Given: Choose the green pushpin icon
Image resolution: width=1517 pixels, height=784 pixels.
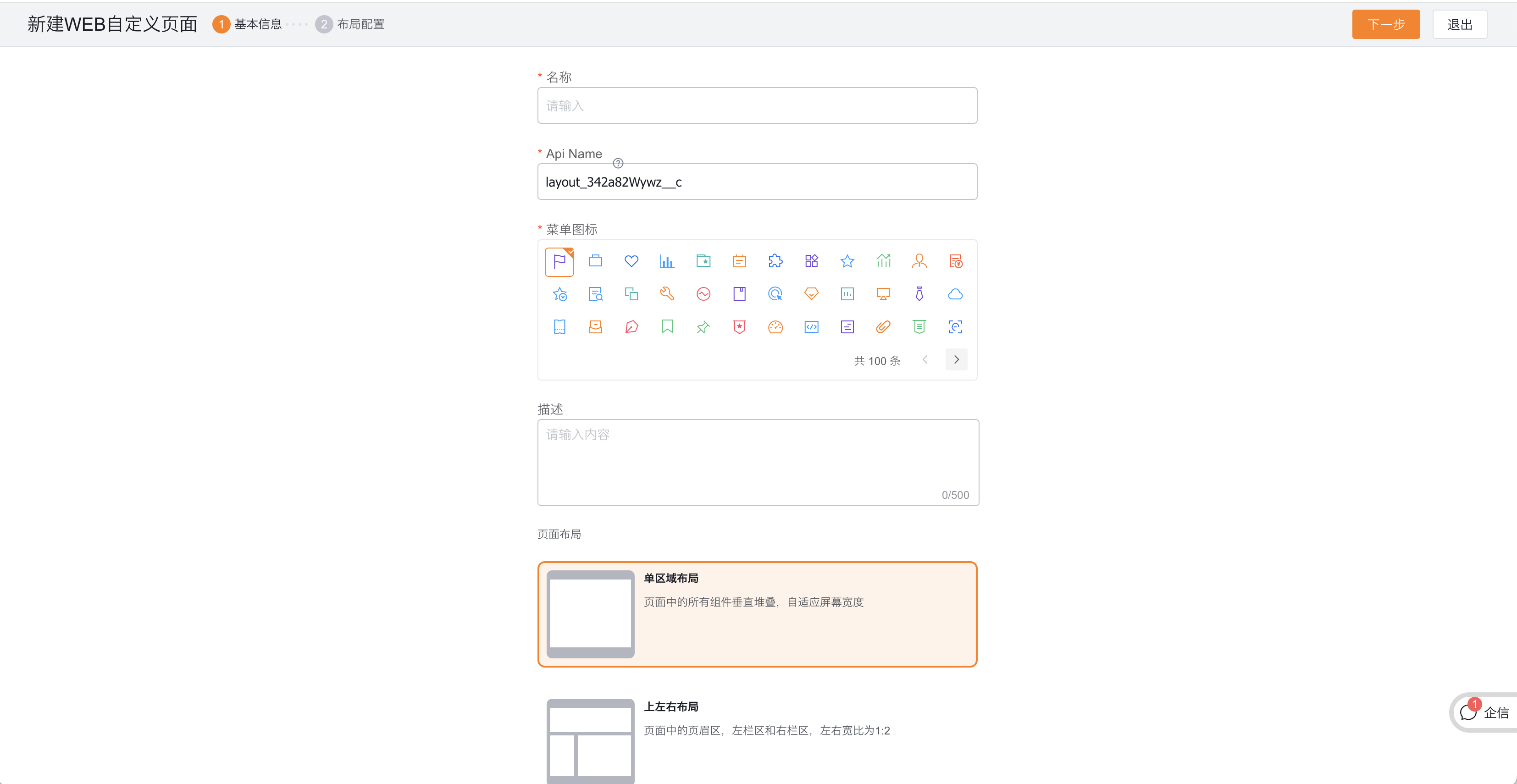Looking at the screenshot, I should [703, 327].
